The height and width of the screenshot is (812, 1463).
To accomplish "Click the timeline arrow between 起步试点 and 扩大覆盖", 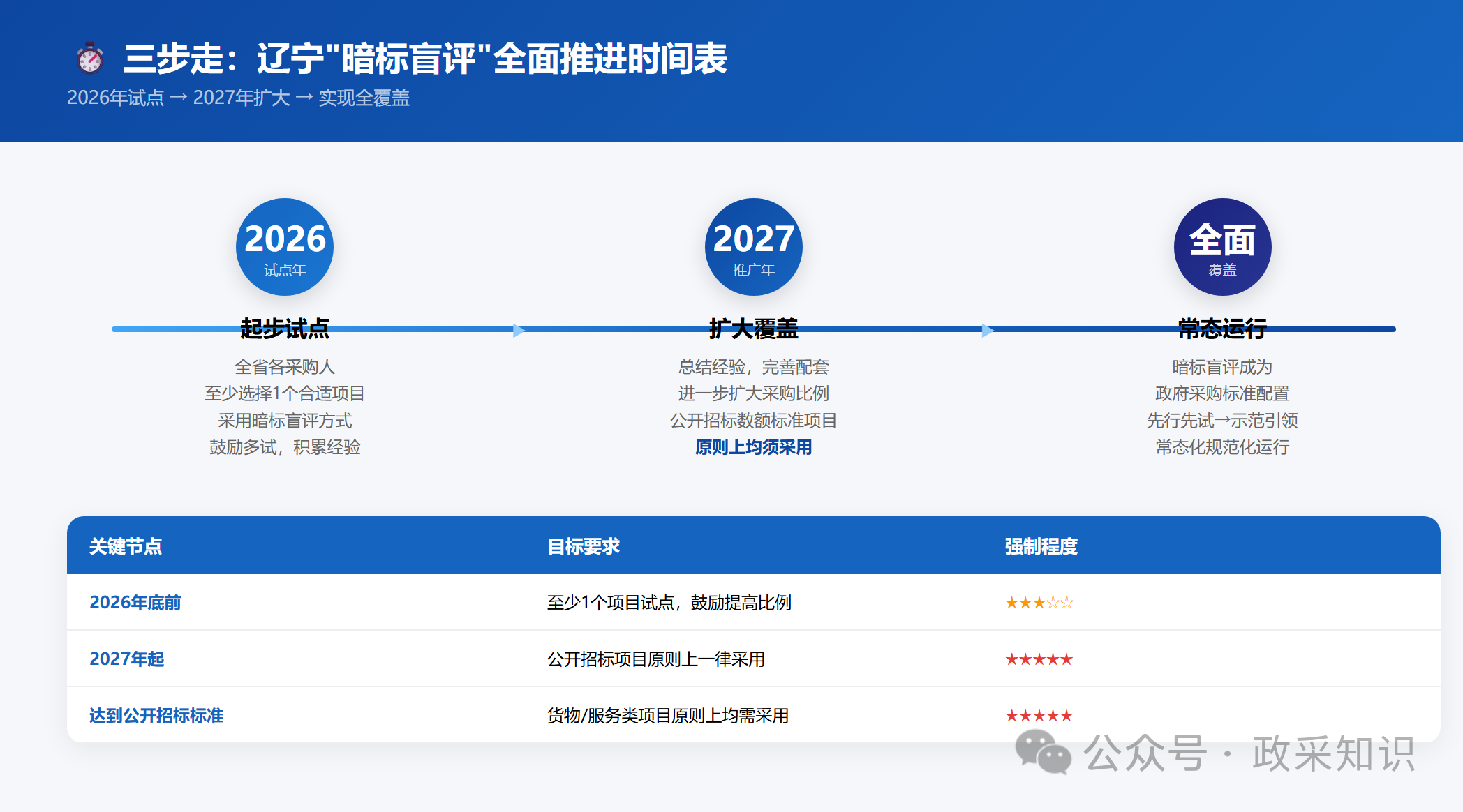I will click(519, 330).
